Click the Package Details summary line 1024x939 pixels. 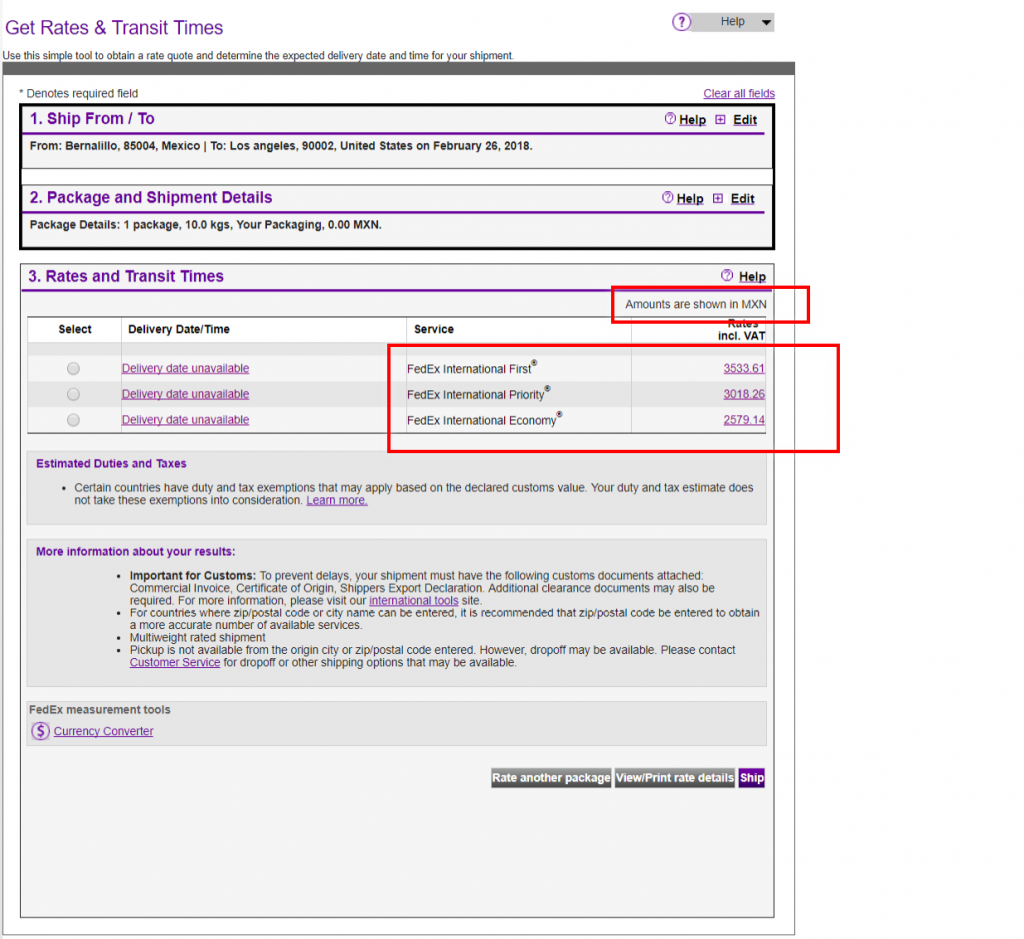(x=206, y=225)
